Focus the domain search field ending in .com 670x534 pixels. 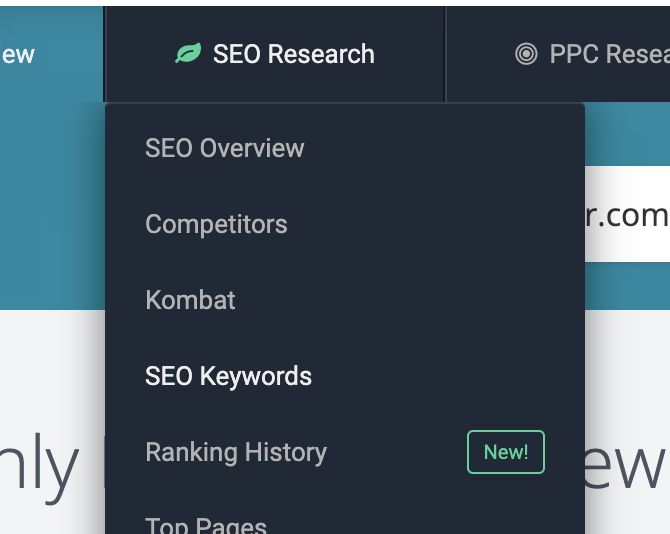point(627,214)
